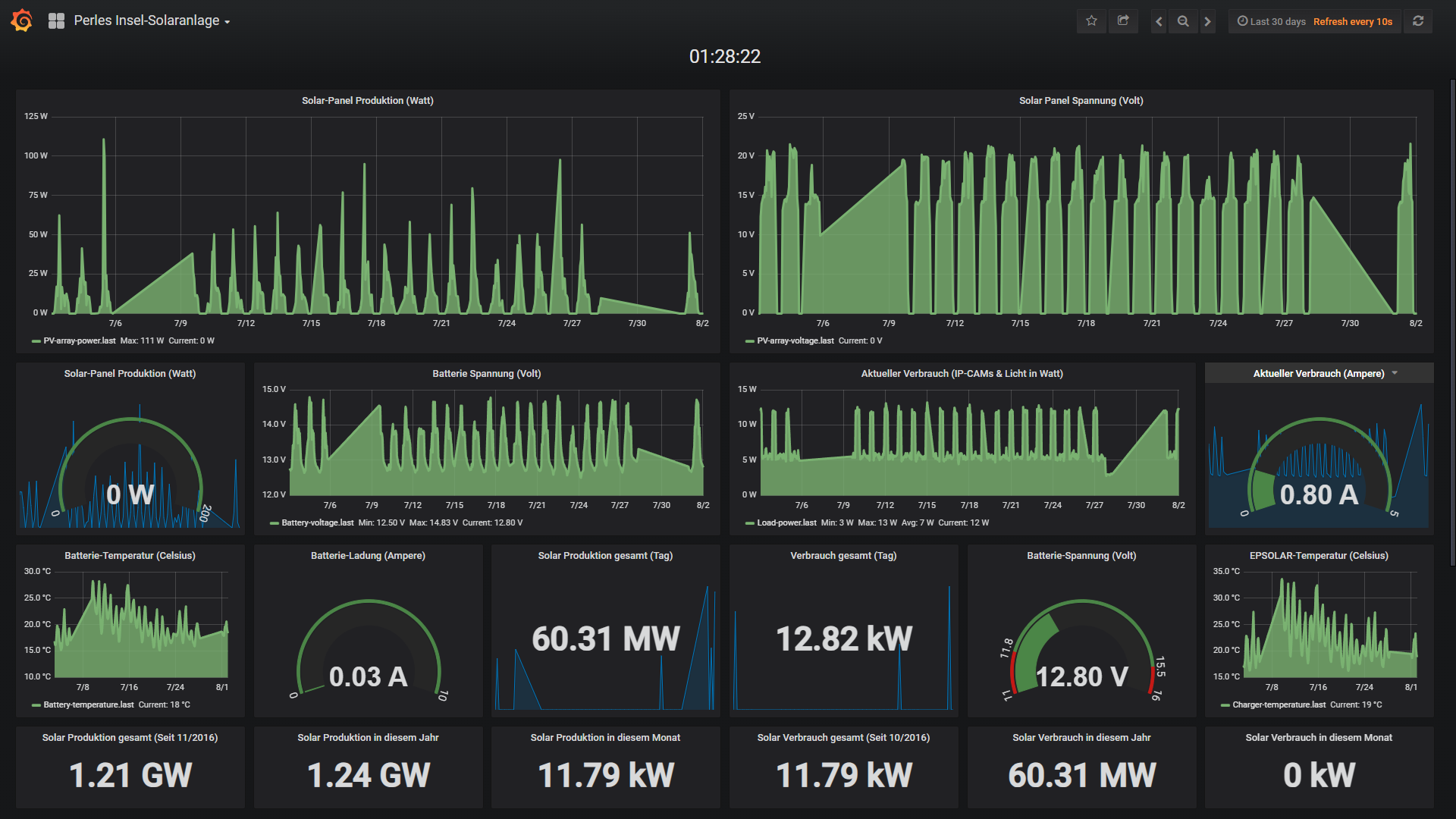Zoom out time range with magnifier icon
The height and width of the screenshot is (819, 1456).
(x=1182, y=21)
